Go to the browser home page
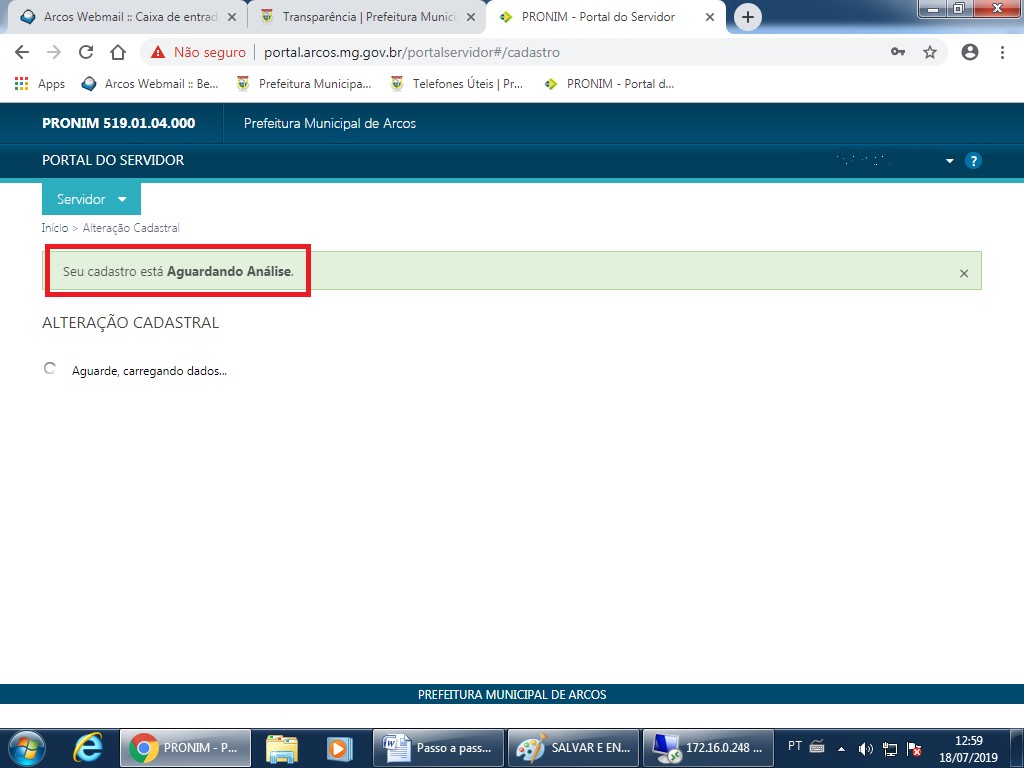The width and height of the screenshot is (1024, 768). [118, 52]
